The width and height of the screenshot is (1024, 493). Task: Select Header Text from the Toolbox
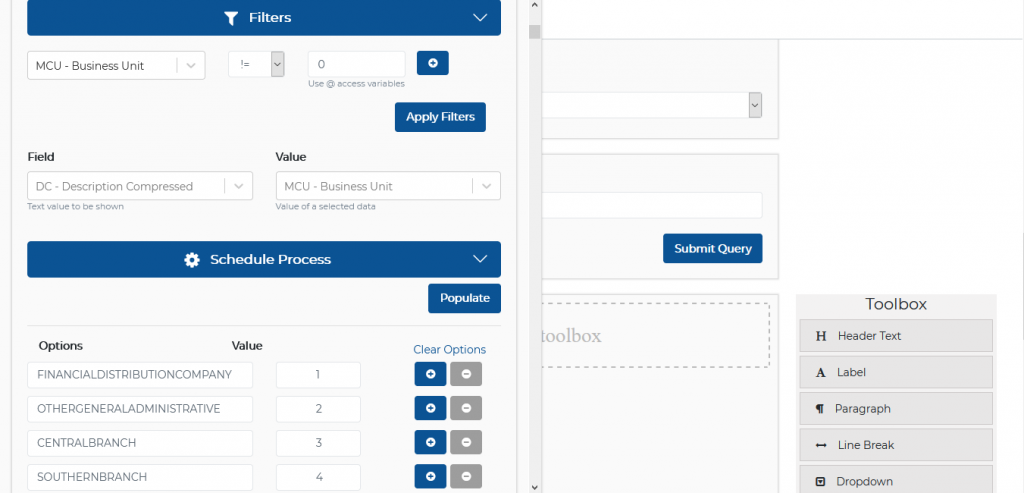[896, 336]
